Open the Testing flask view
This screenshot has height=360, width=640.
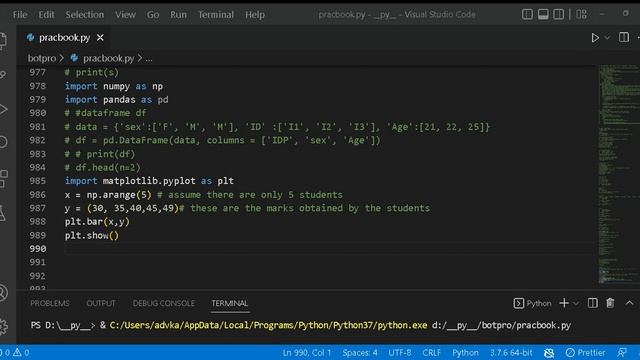[2, 213]
